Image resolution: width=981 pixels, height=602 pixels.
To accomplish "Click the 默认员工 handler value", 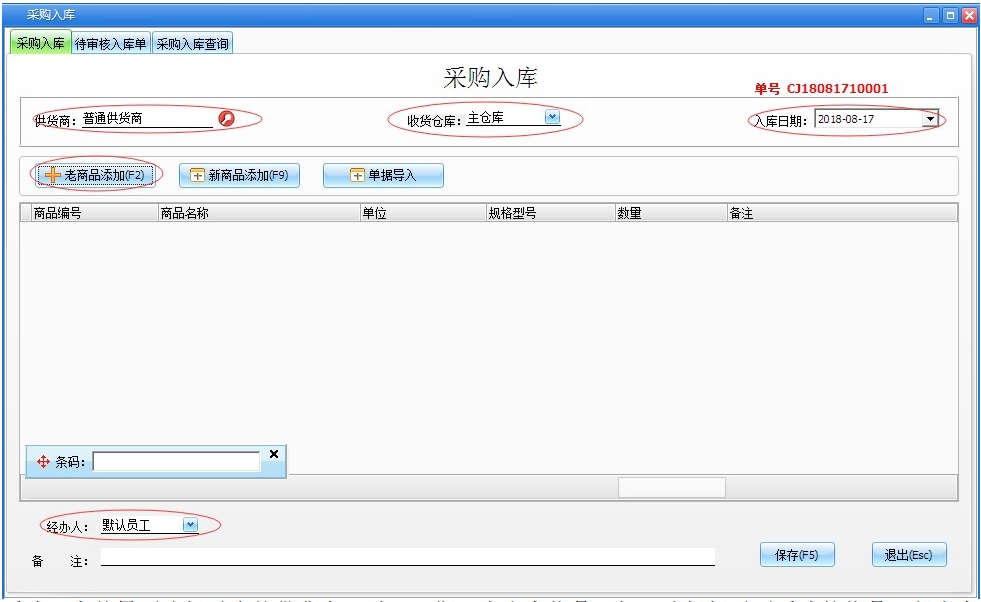I will [126, 525].
